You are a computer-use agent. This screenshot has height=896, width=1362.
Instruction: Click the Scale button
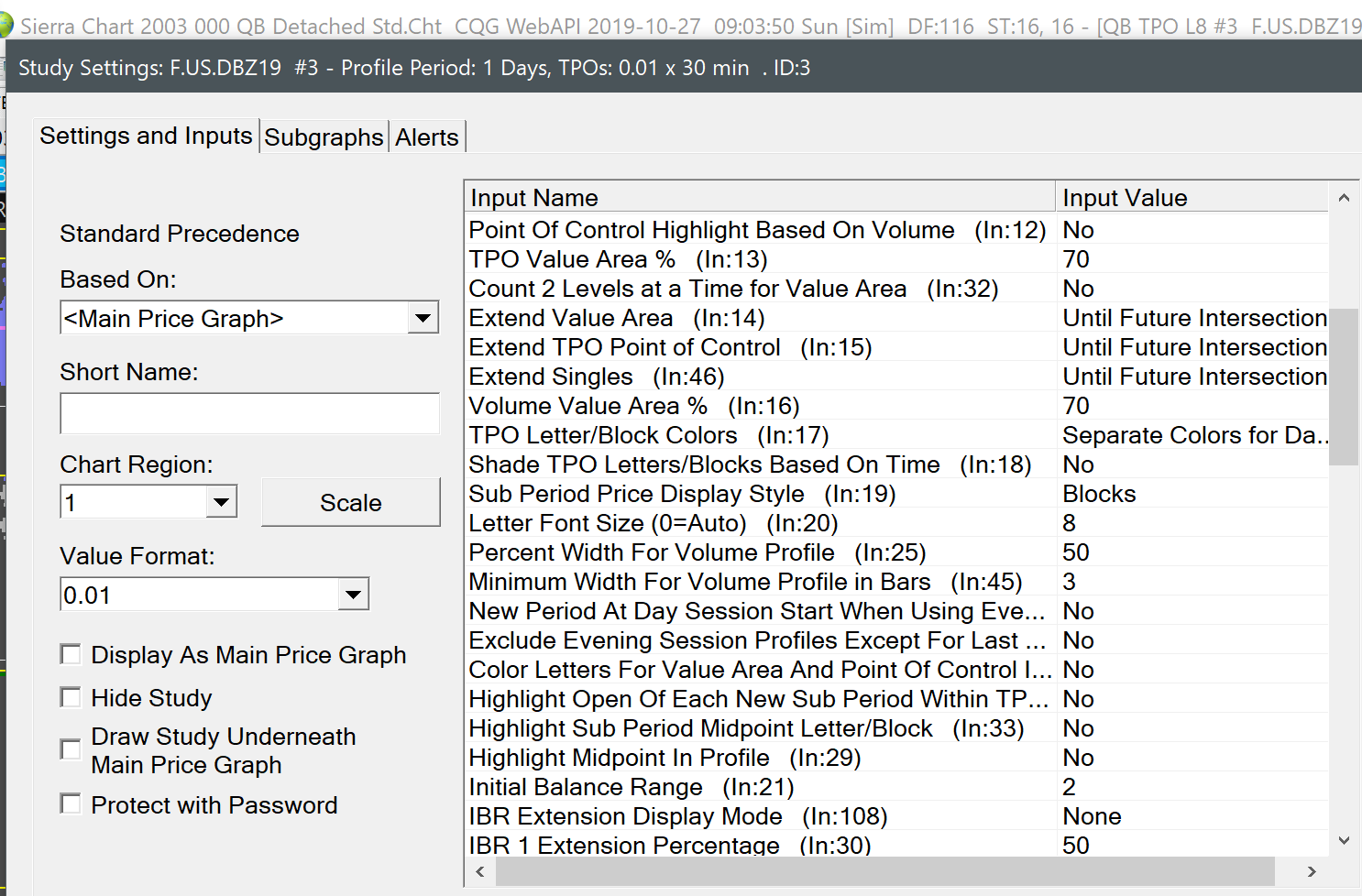tap(351, 502)
